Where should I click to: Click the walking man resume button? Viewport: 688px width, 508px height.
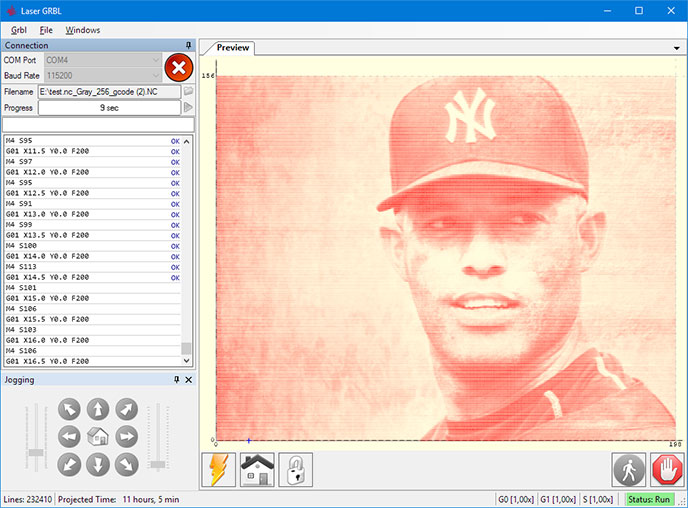[x=628, y=469]
